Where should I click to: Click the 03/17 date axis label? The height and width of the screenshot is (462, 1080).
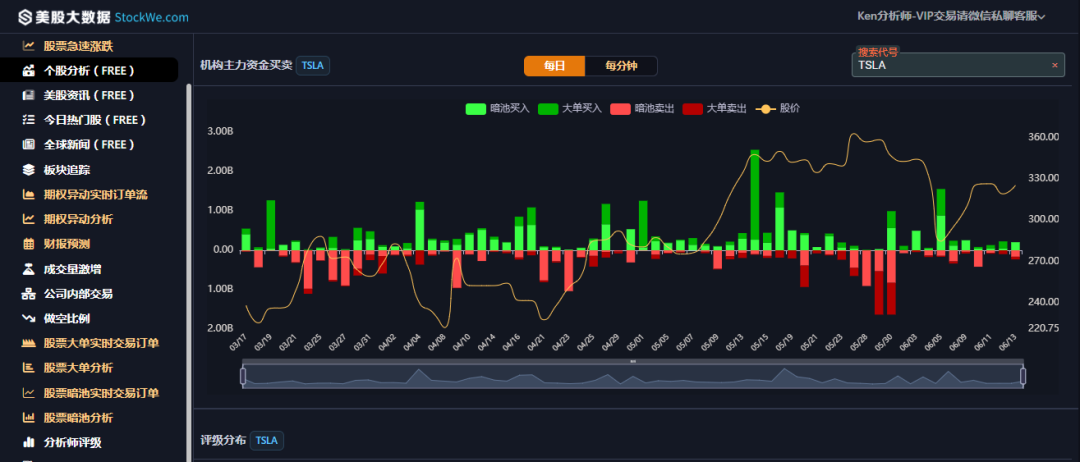[x=238, y=342]
